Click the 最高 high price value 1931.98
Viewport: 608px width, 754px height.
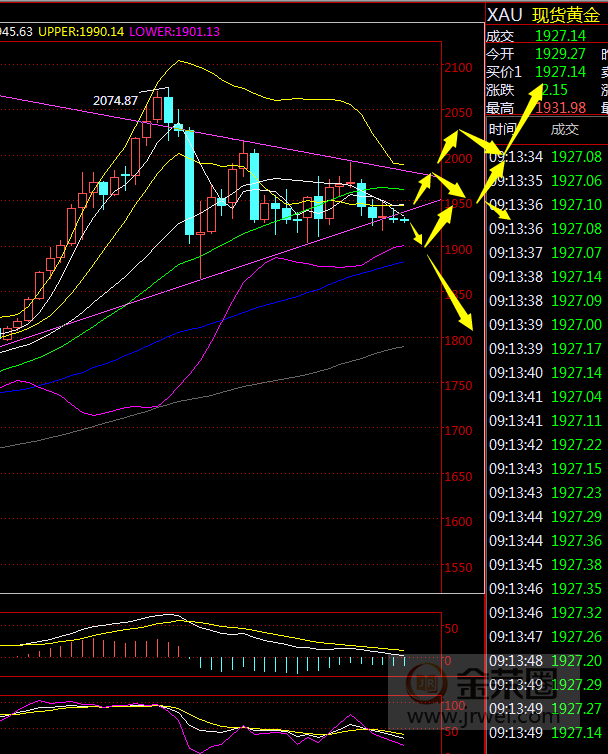[x=560, y=108]
